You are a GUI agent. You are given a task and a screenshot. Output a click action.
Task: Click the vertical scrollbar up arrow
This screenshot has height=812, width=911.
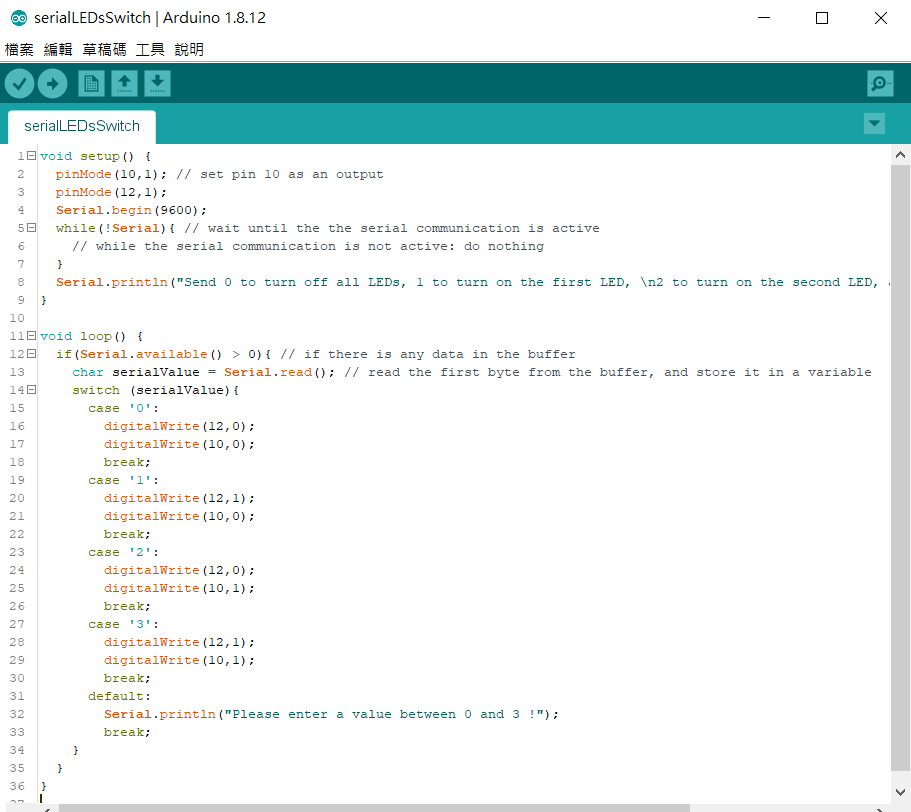[900, 155]
